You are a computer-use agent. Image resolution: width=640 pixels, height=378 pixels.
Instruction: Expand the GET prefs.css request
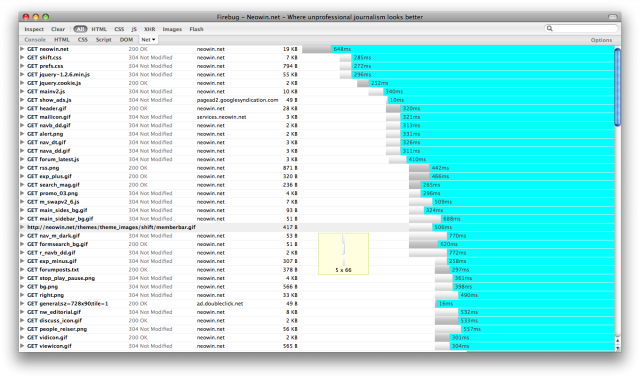[22, 66]
